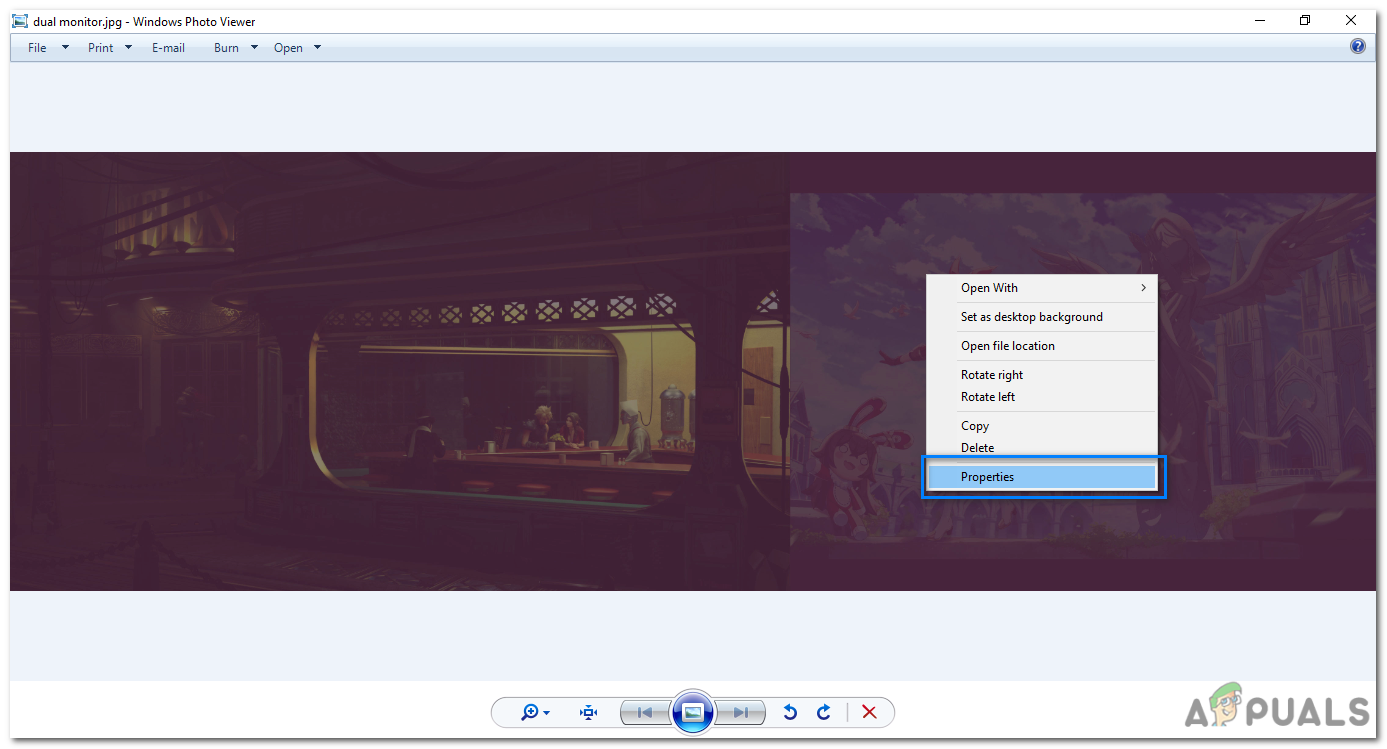Click the Photo Viewer icon in the title bar
The height and width of the screenshot is (749, 1387).
(18, 20)
